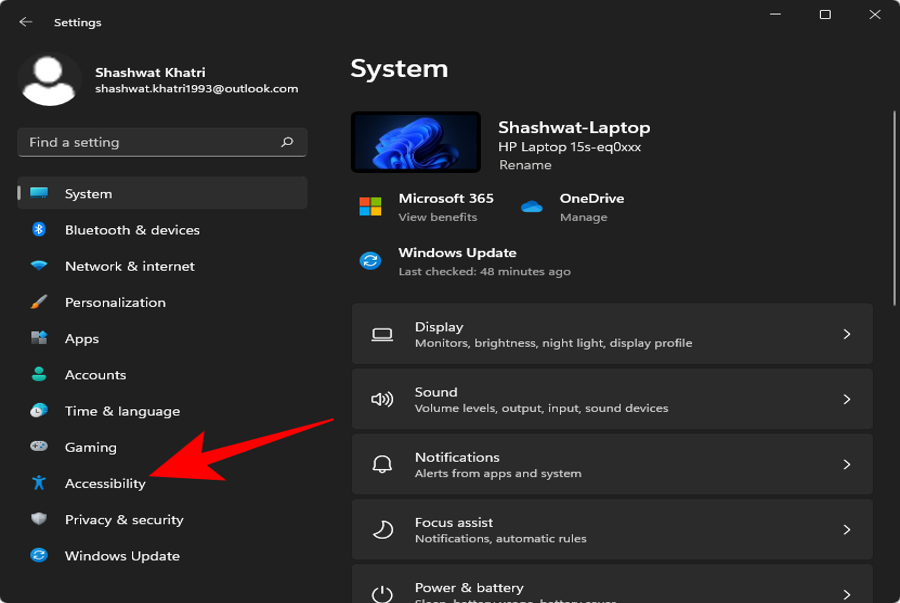Image resolution: width=900 pixels, height=603 pixels.
Task: Go to Network & internet
Action: 162,266
